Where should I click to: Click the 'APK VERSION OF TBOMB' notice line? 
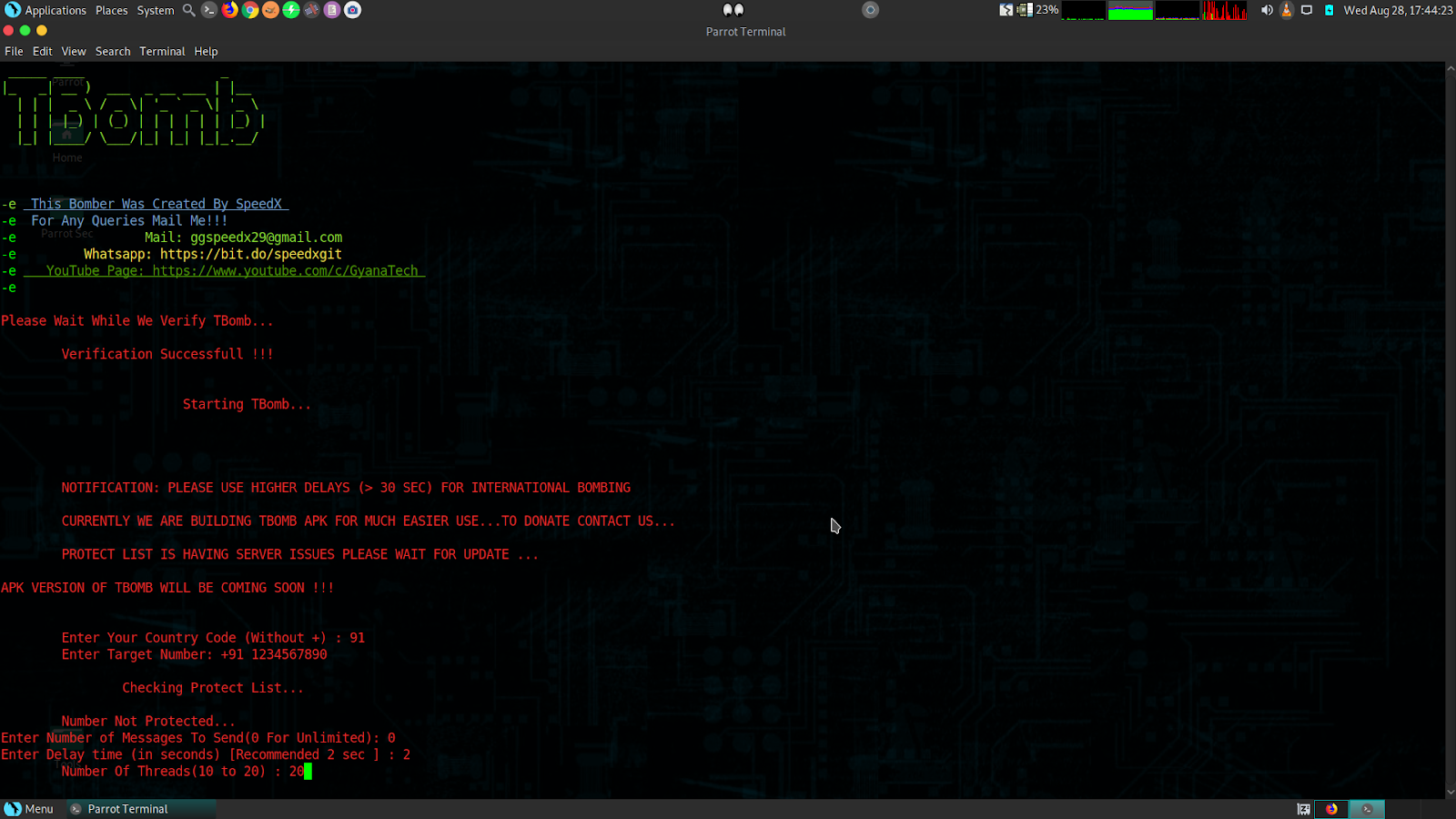pos(167,588)
